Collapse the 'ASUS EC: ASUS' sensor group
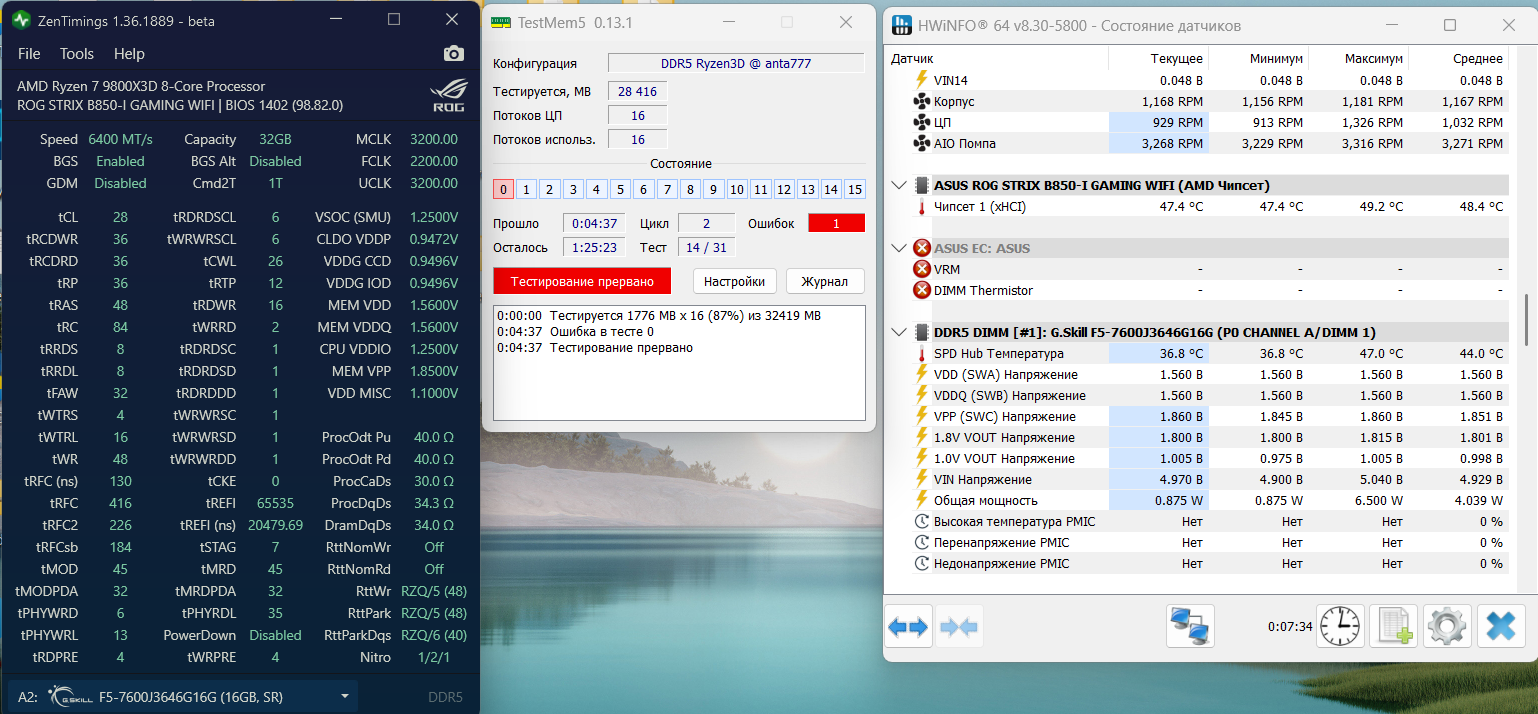Viewport: 1538px width, 714px height. [899, 248]
